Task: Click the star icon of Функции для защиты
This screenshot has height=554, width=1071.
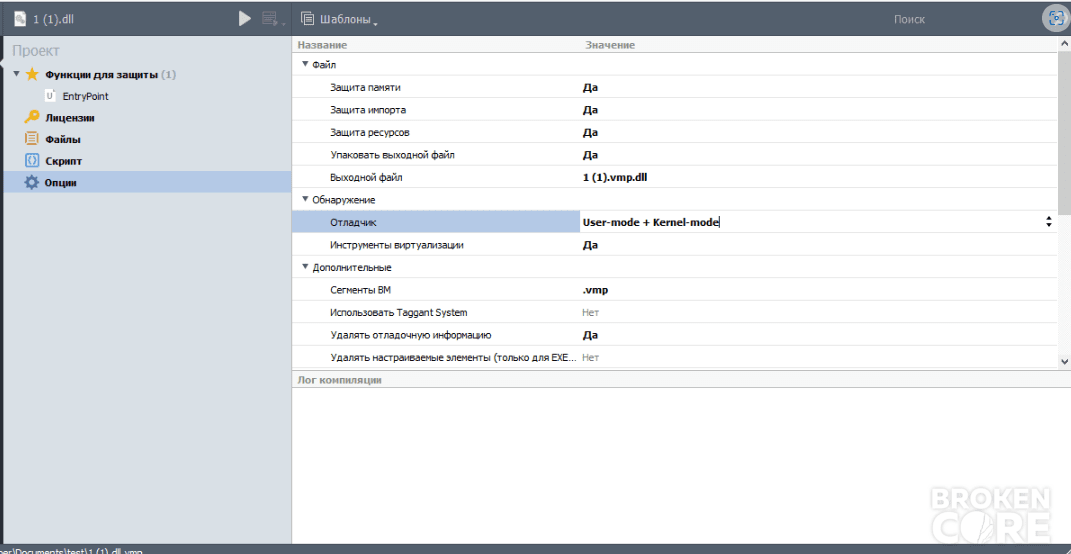Action: pyautogui.click(x=31, y=74)
